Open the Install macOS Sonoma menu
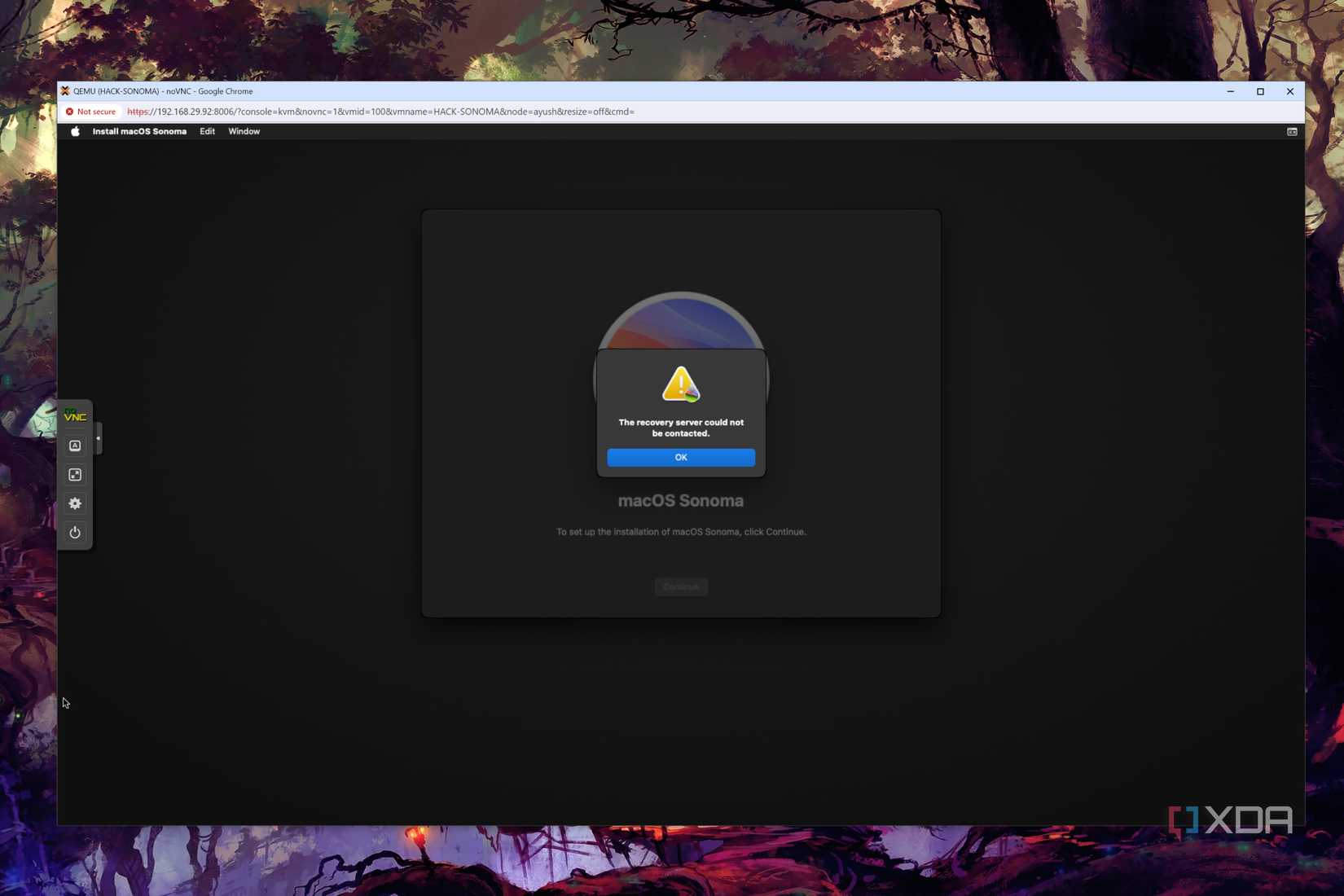 coord(139,131)
